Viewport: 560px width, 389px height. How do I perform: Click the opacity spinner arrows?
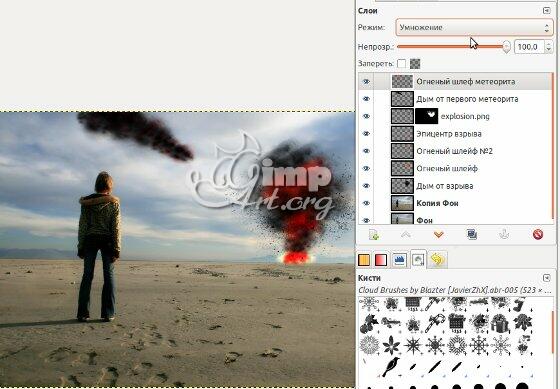click(x=549, y=47)
